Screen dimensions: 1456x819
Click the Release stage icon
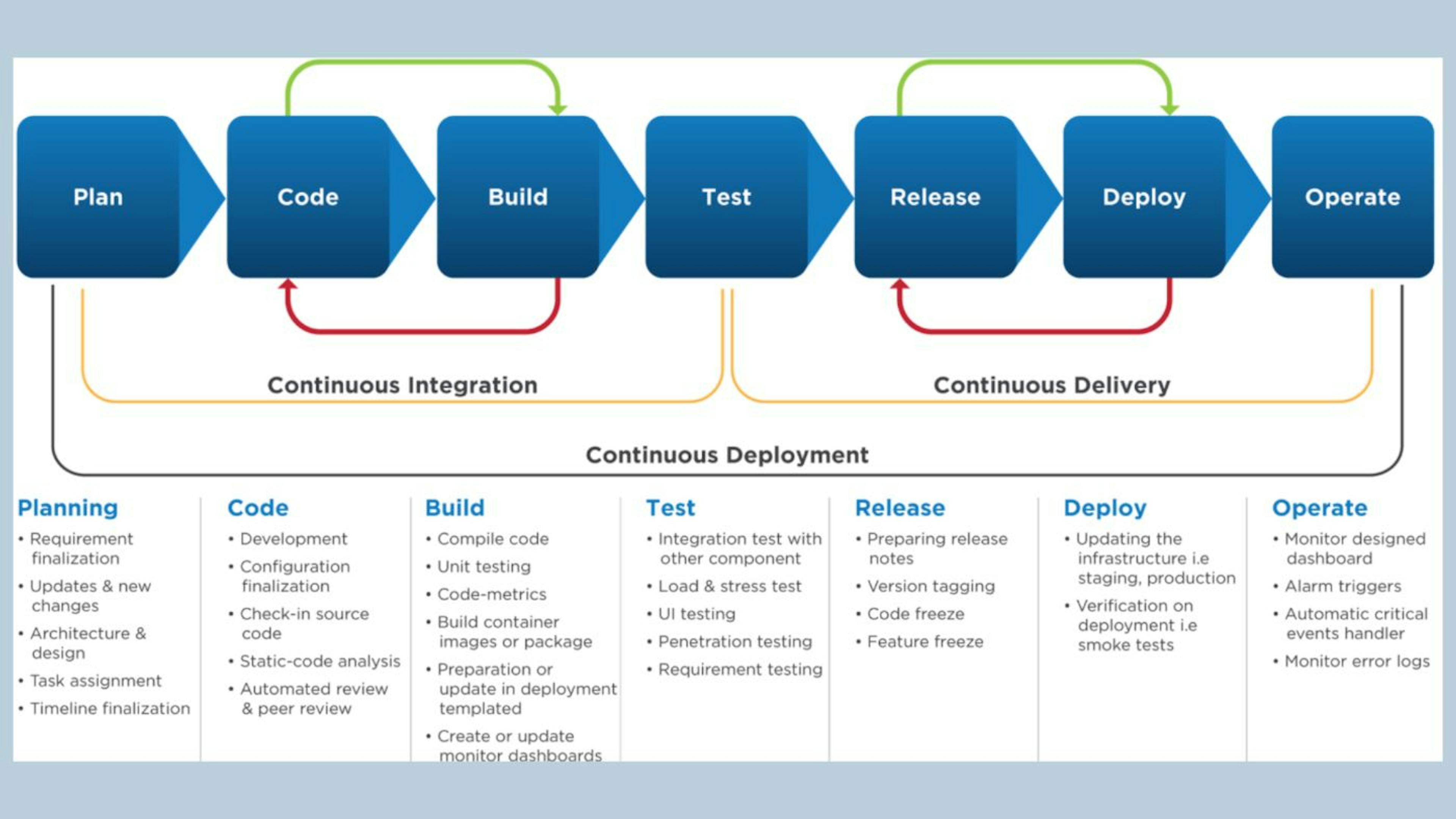coord(930,195)
